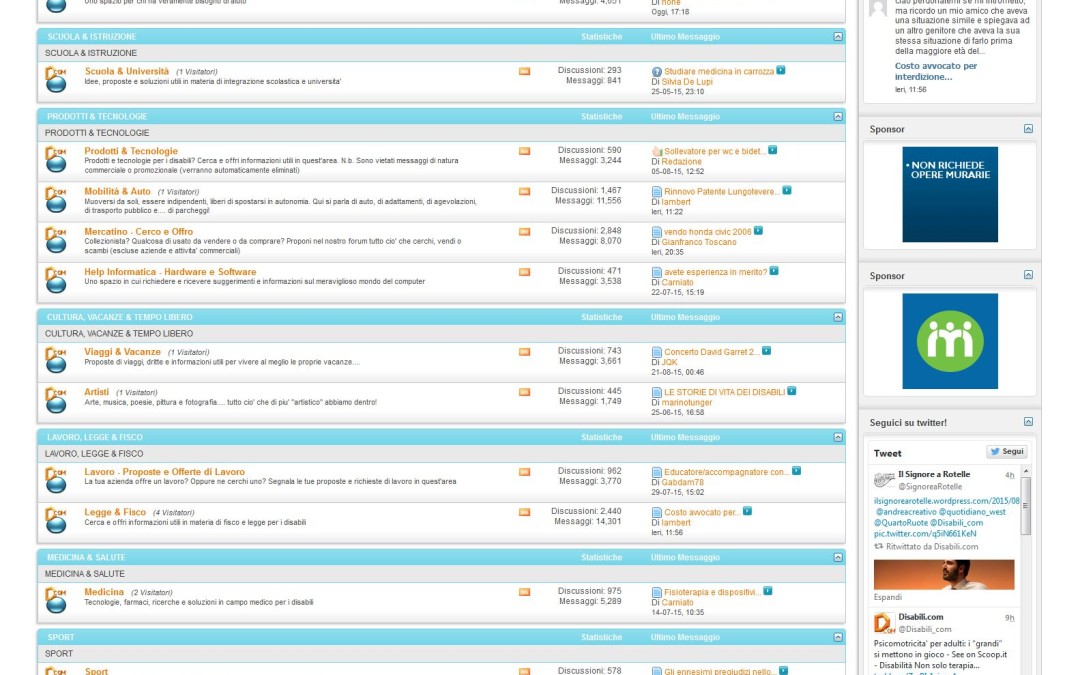Open the Artisti forum
The image size is (1080, 675).
point(96,392)
